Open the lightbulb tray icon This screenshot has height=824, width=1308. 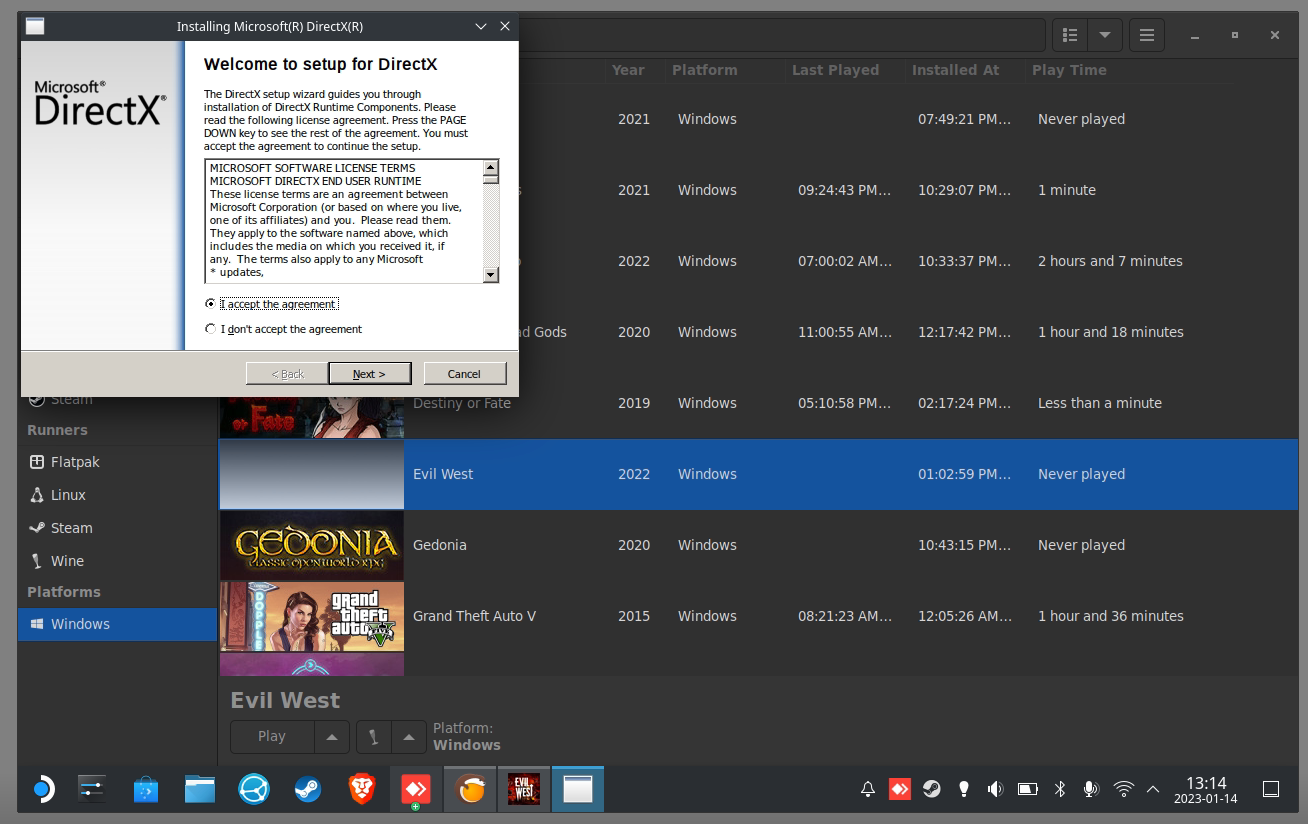[963, 790]
